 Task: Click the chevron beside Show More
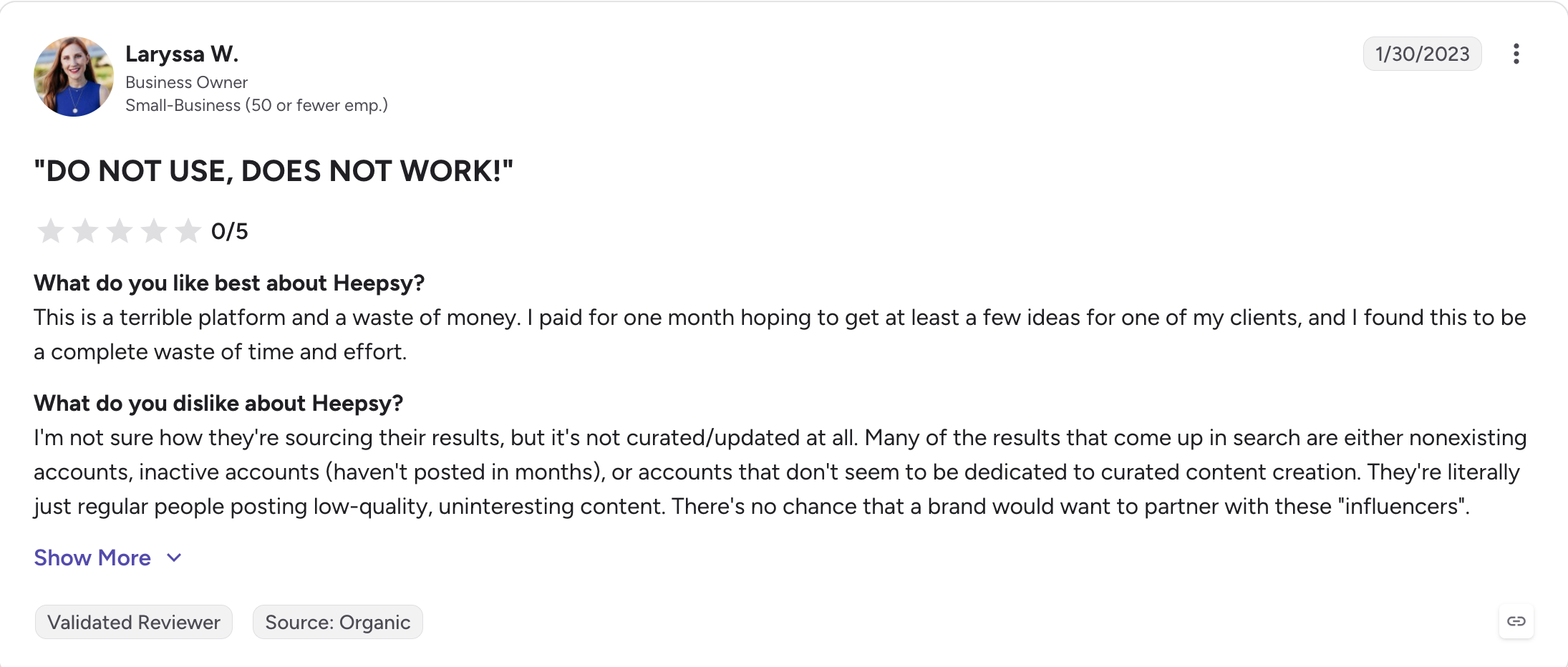tap(174, 558)
